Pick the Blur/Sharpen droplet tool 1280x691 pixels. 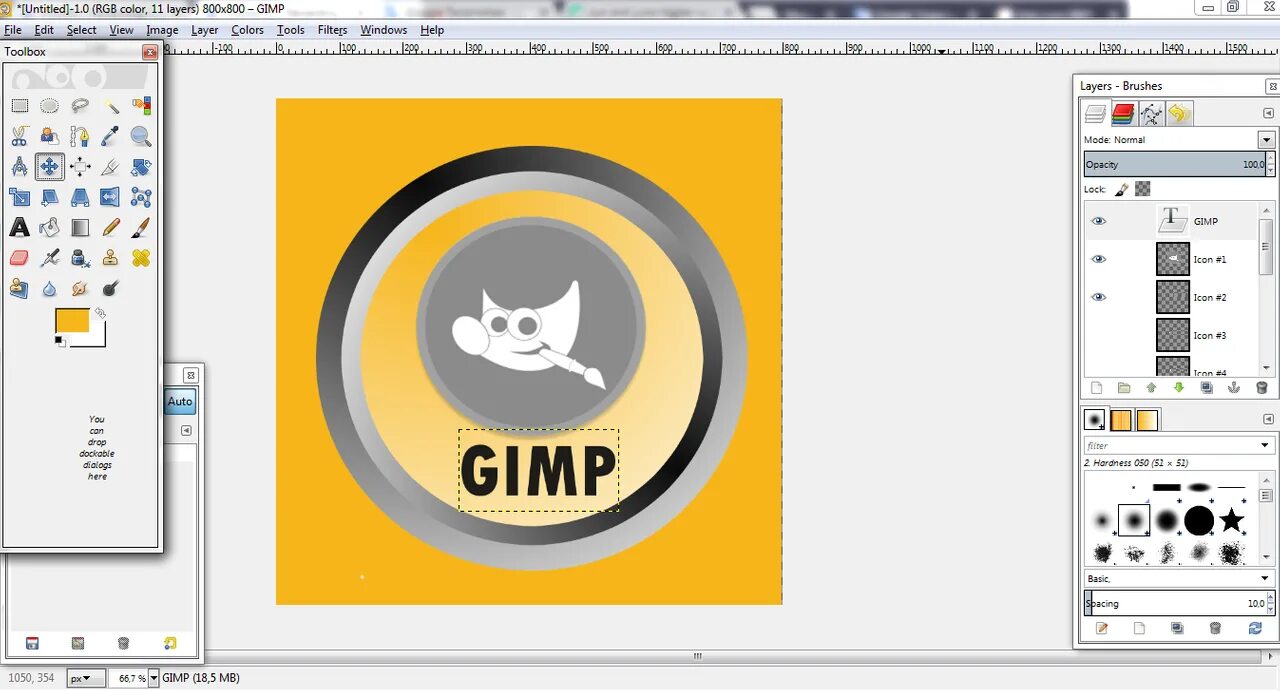49,289
